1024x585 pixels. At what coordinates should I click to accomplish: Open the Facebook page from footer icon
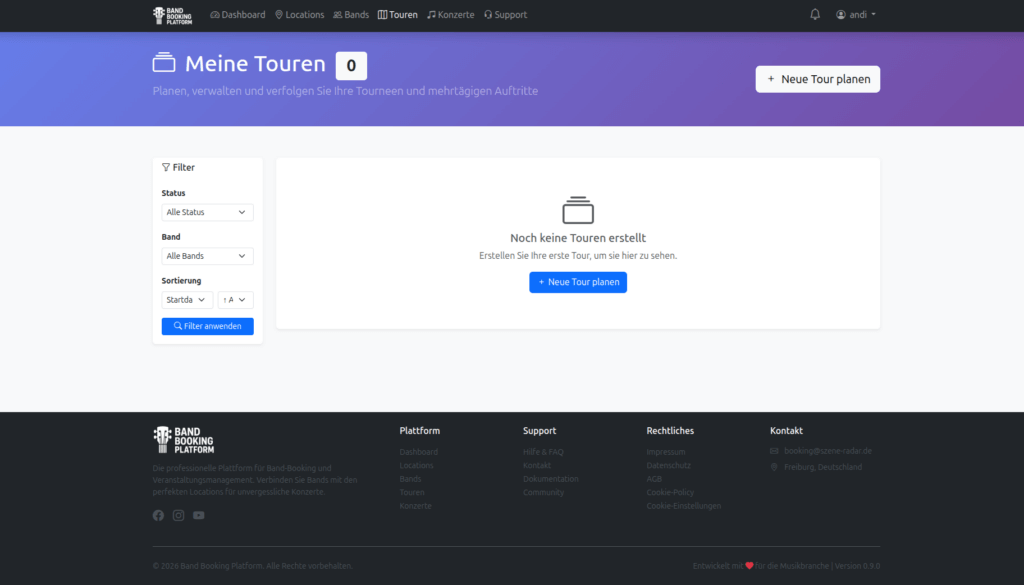(x=158, y=515)
